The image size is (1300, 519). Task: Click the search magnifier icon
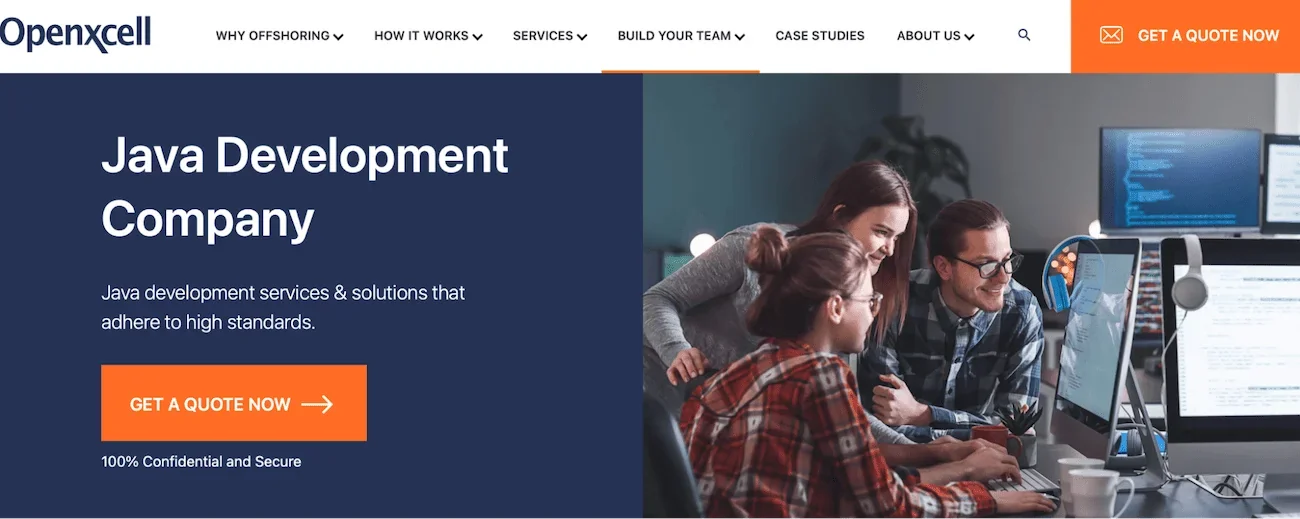(x=1023, y=35)
